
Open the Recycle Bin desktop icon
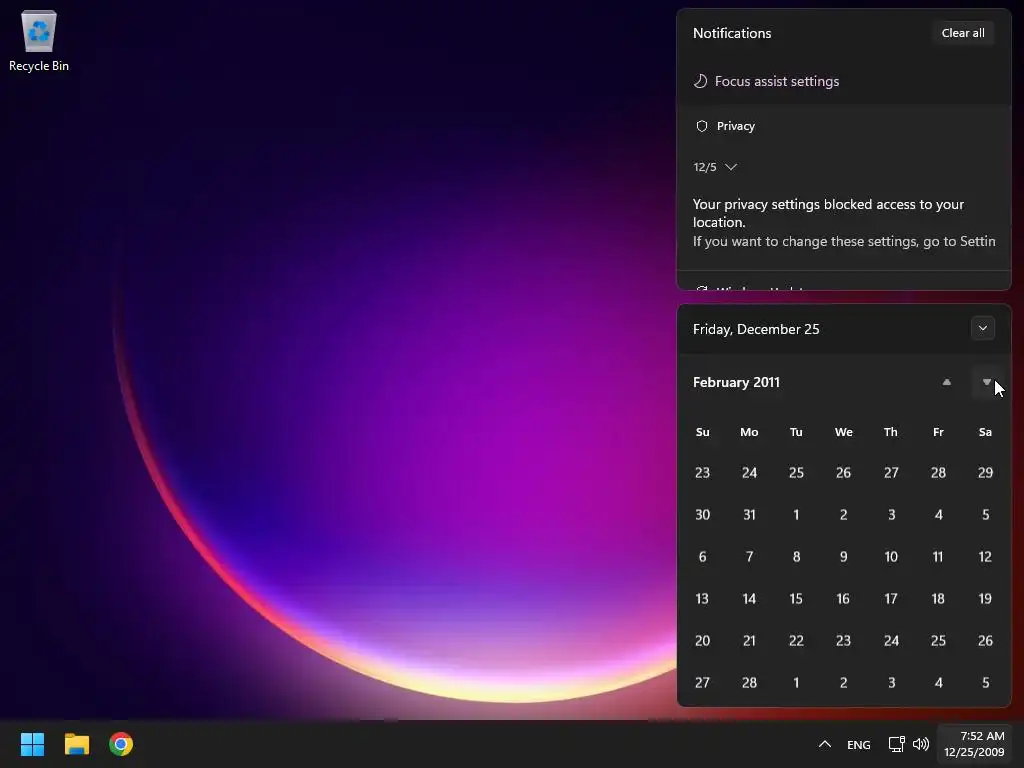click(x=39, y=40)
